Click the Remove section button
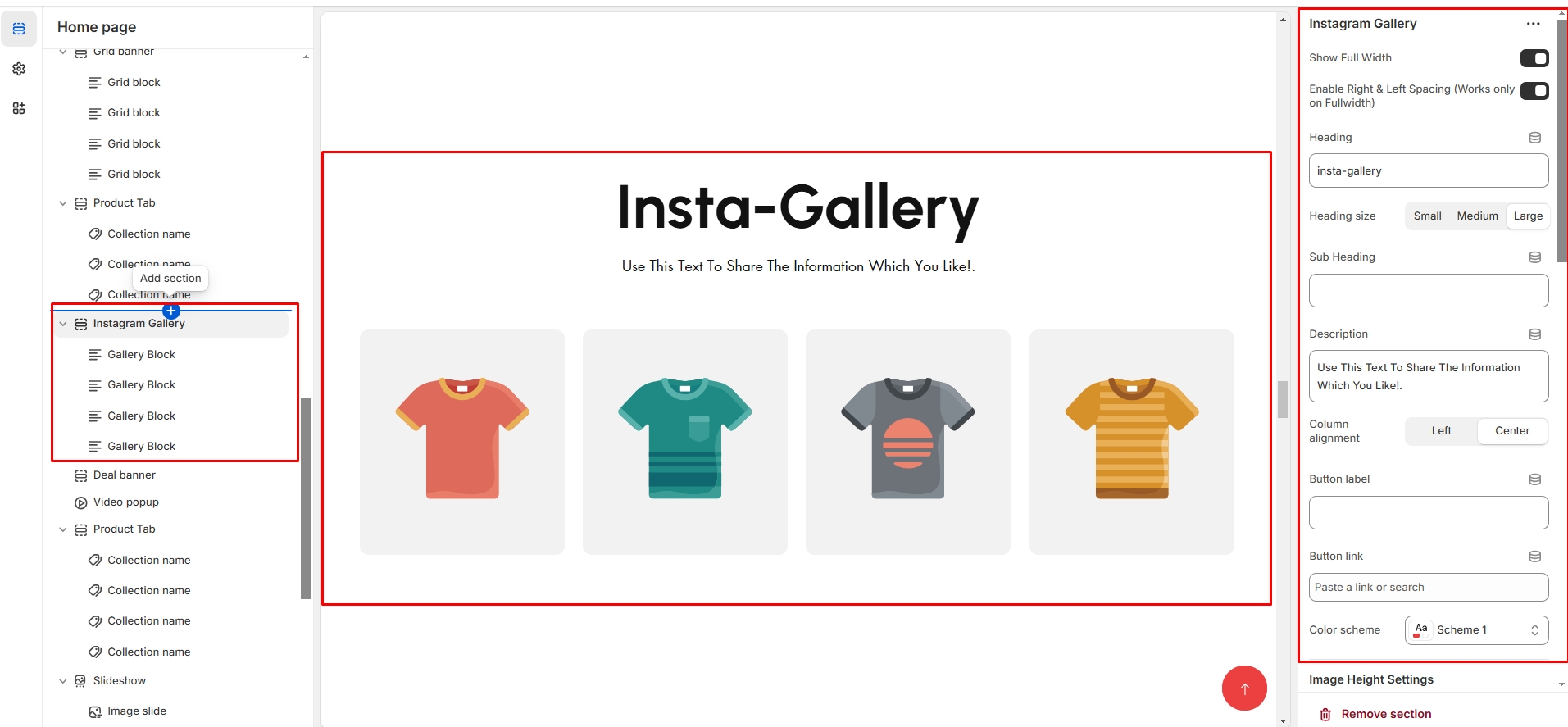The image size is (1568, 727). pyautogui.click(x=1385, y=714)
